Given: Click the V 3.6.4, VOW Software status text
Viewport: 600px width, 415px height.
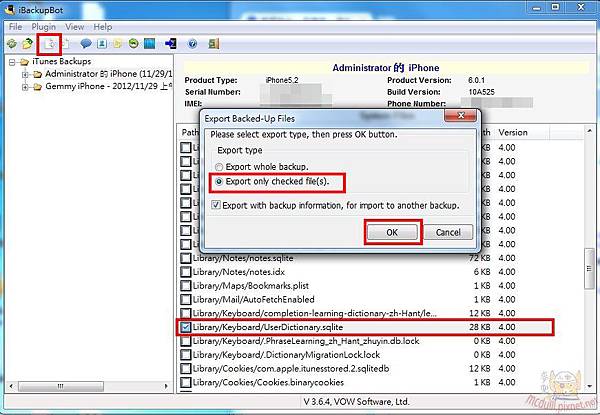Looking at the screenshot, I should [x=356, y=402].
